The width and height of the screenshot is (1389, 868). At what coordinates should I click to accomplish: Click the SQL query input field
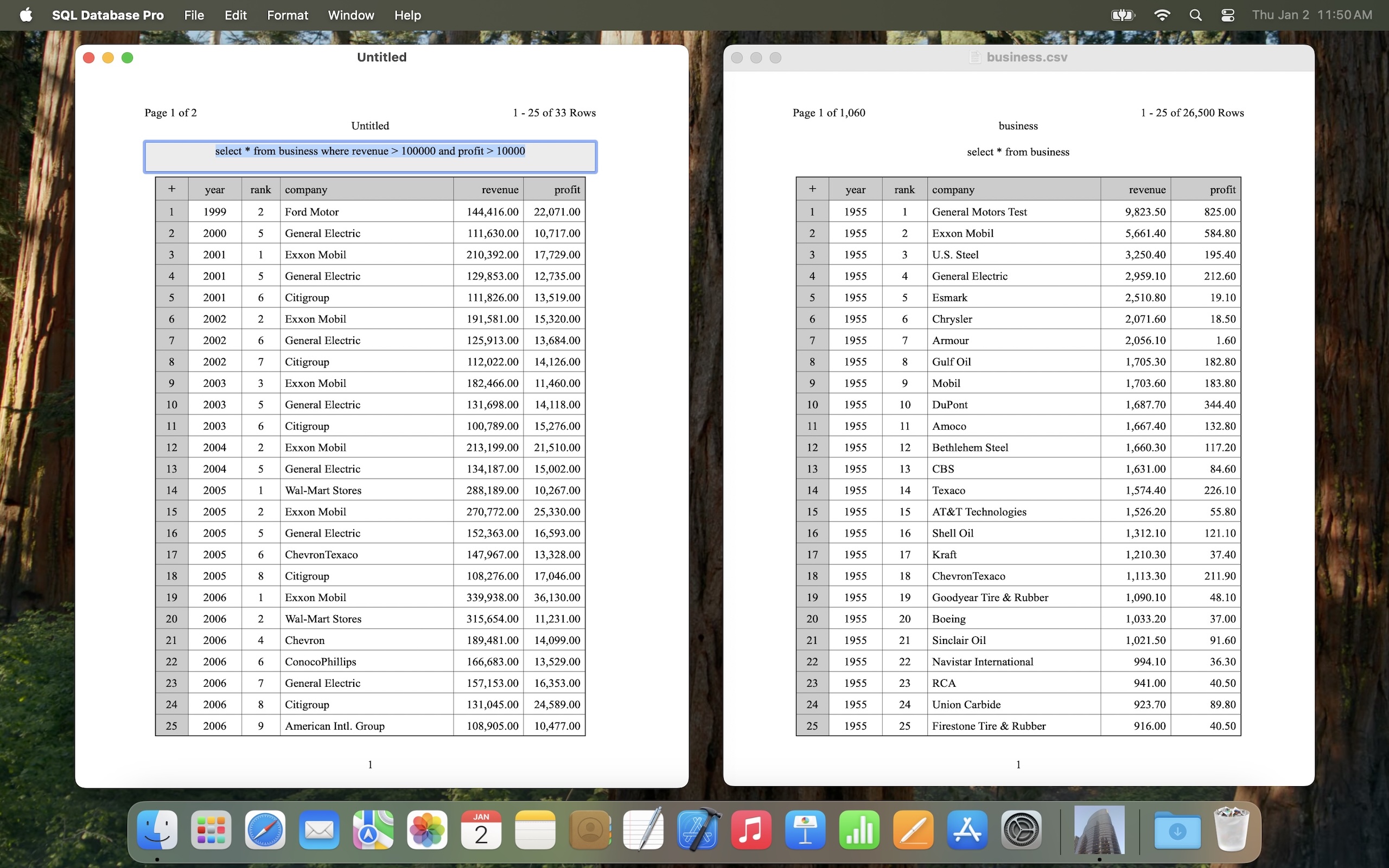[x=369, y=156]
